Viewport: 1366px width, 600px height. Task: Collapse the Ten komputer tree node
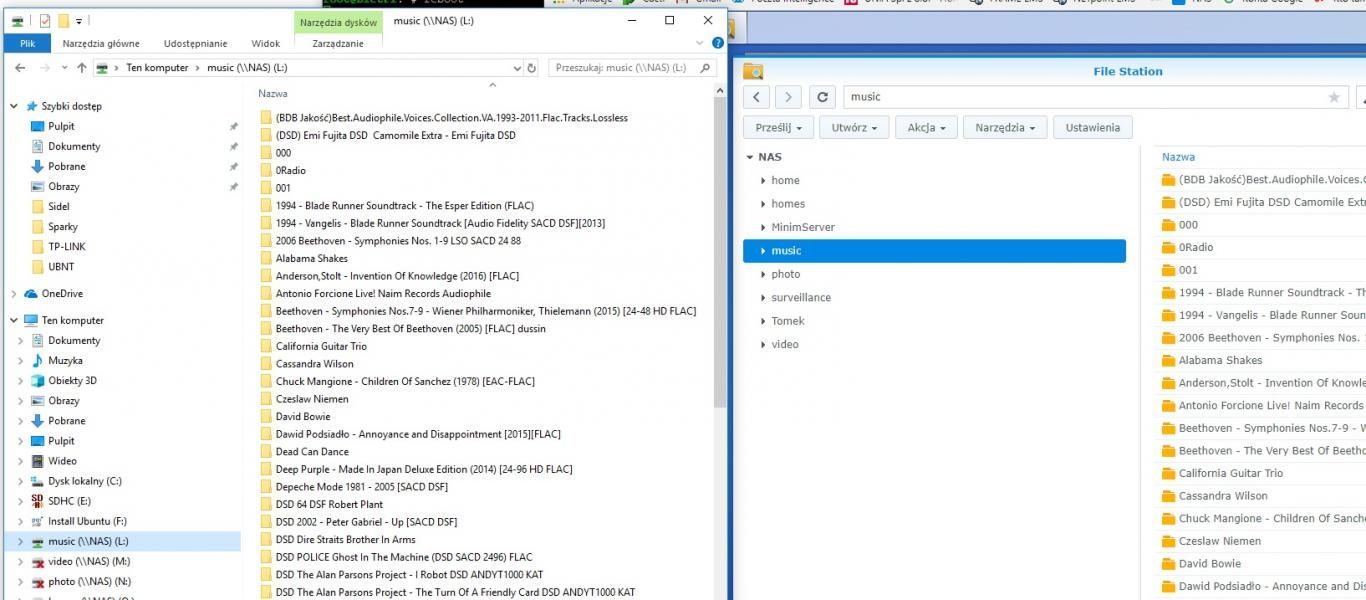point(14,320)
